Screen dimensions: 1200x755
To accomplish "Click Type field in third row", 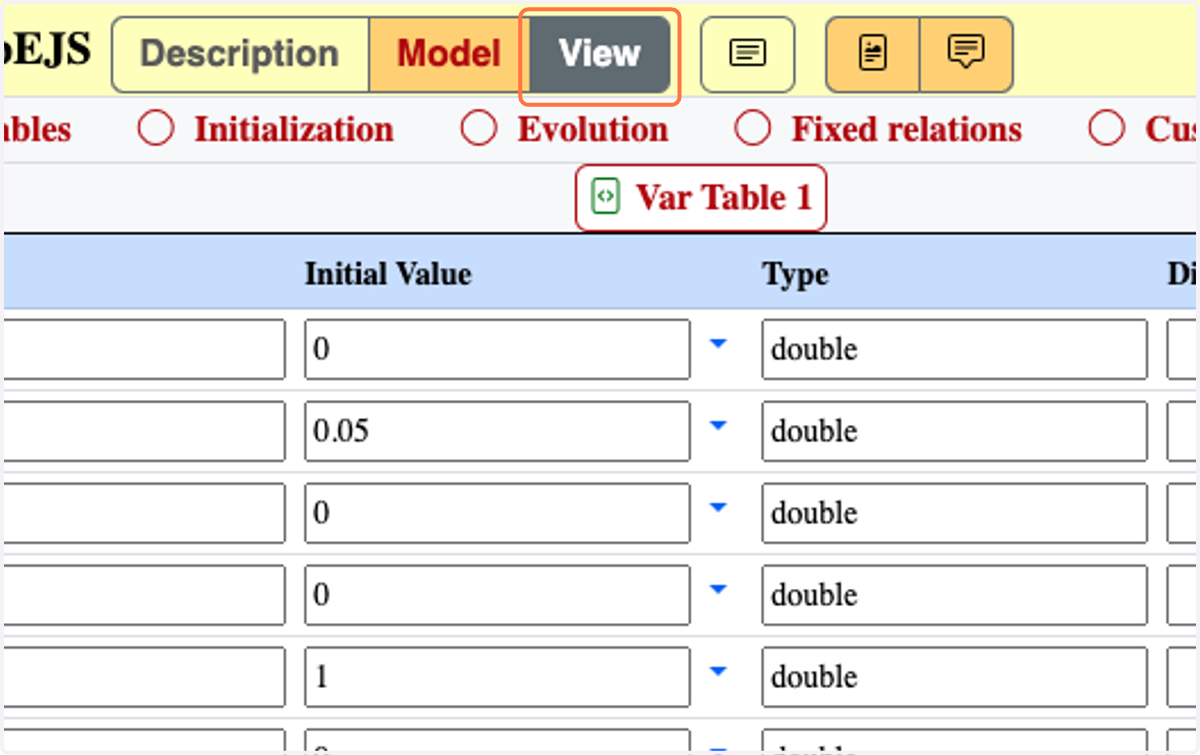I will tap(954, 513).
